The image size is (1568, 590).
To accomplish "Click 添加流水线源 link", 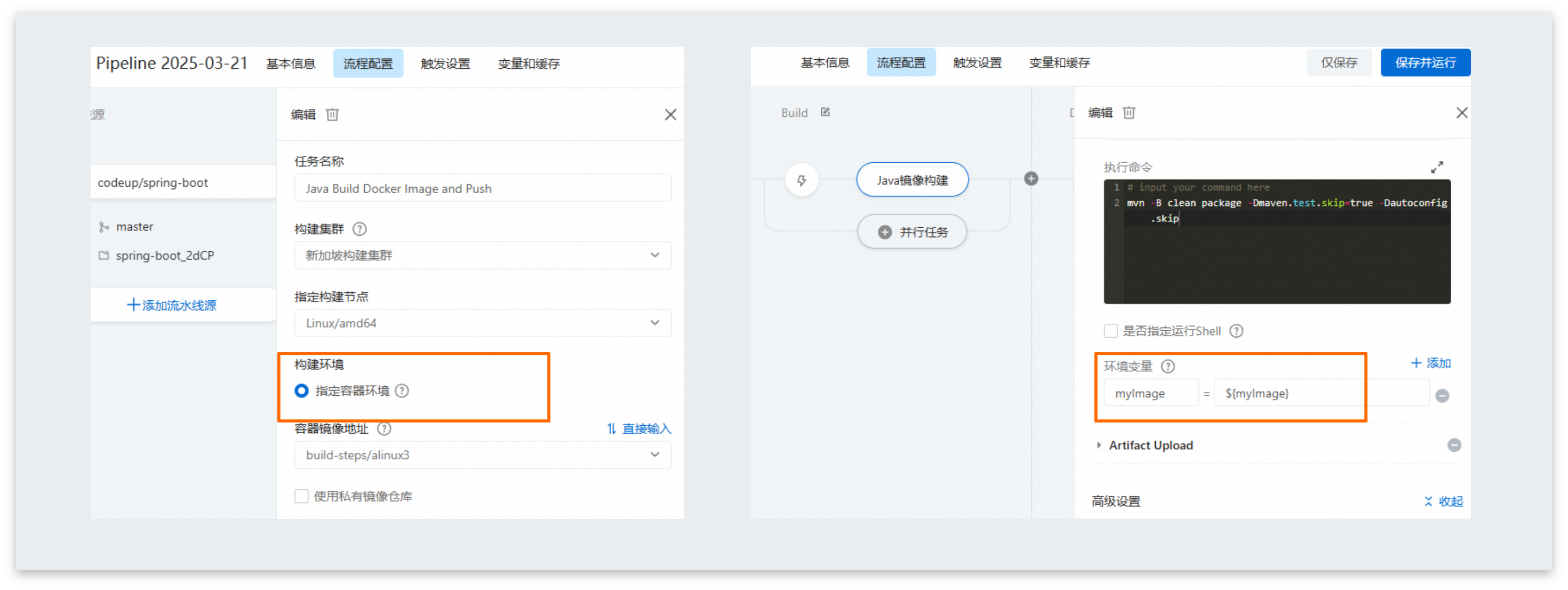I will (x=172, y=305).
